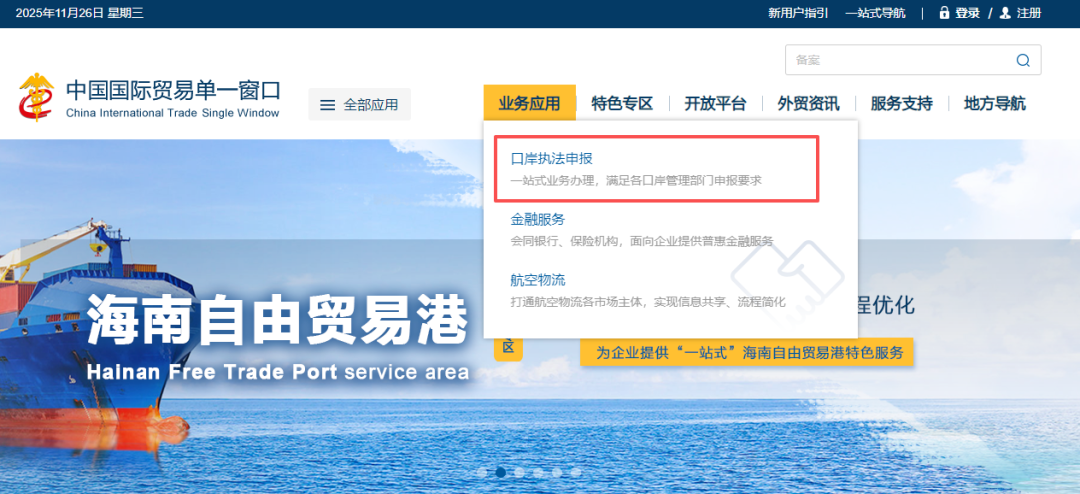Select 金融服务 in the dropdown menu

(538, 219)
